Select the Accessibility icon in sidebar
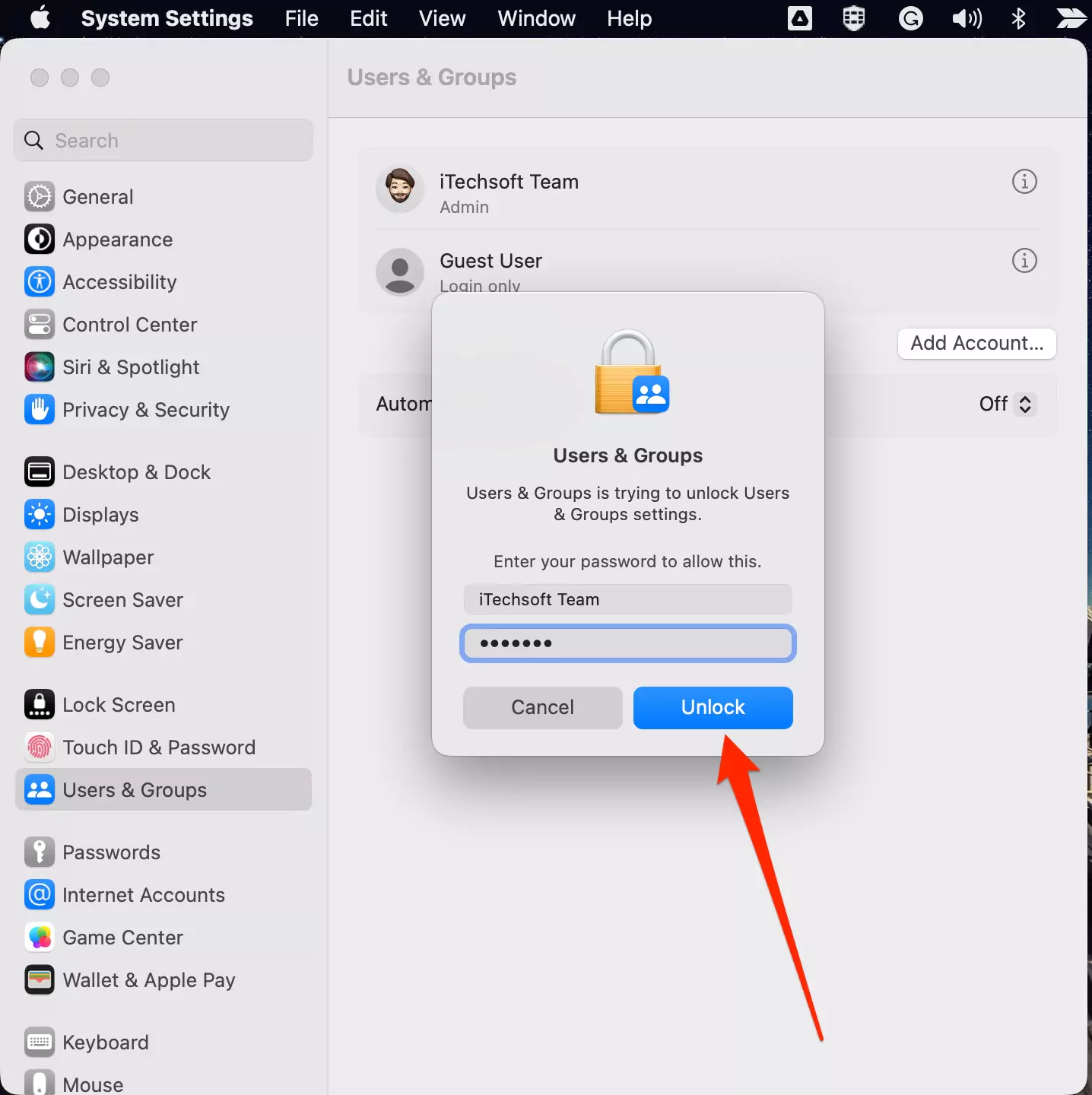 click(x=40, y=282)
